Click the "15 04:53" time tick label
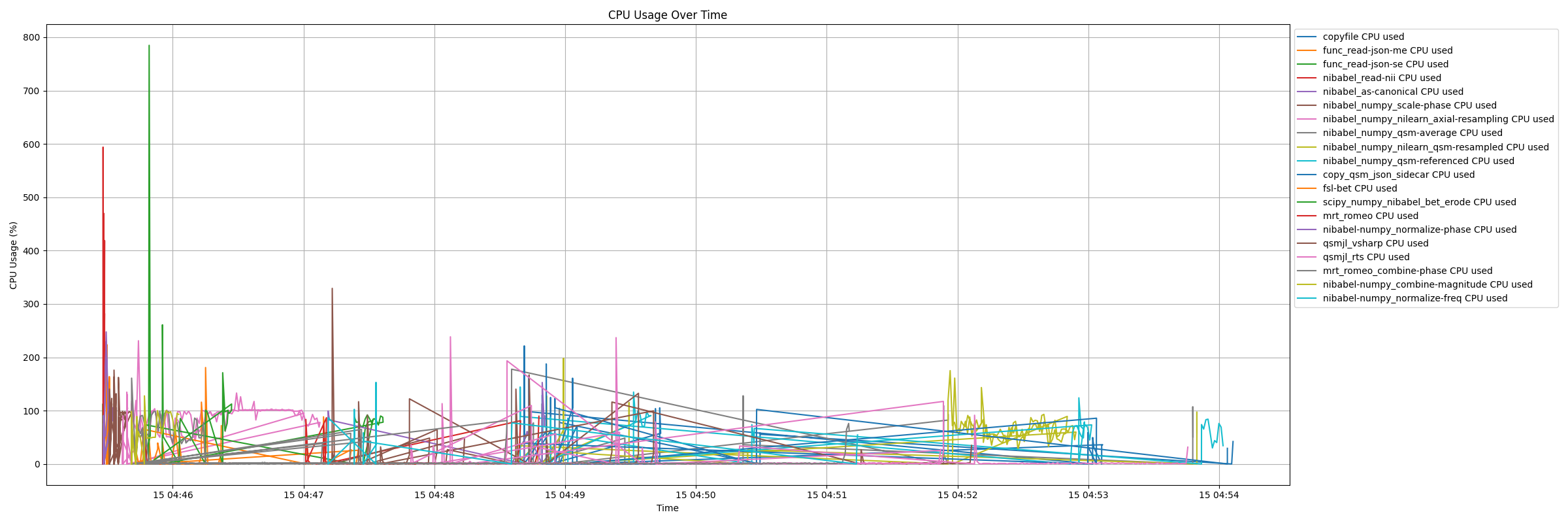 click(1088, 495)
